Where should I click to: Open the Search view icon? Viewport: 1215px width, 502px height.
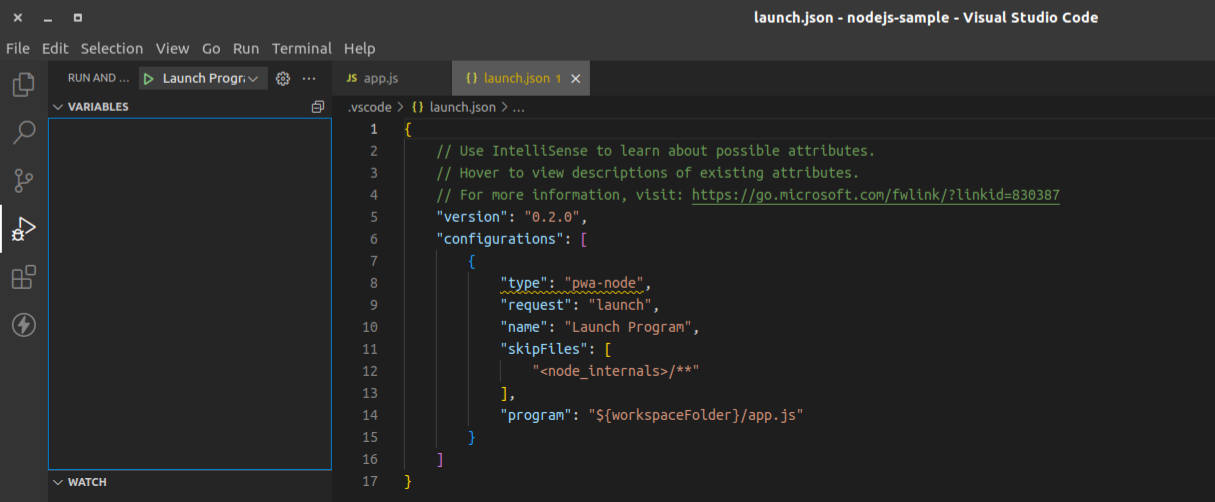tap(23, 133)
